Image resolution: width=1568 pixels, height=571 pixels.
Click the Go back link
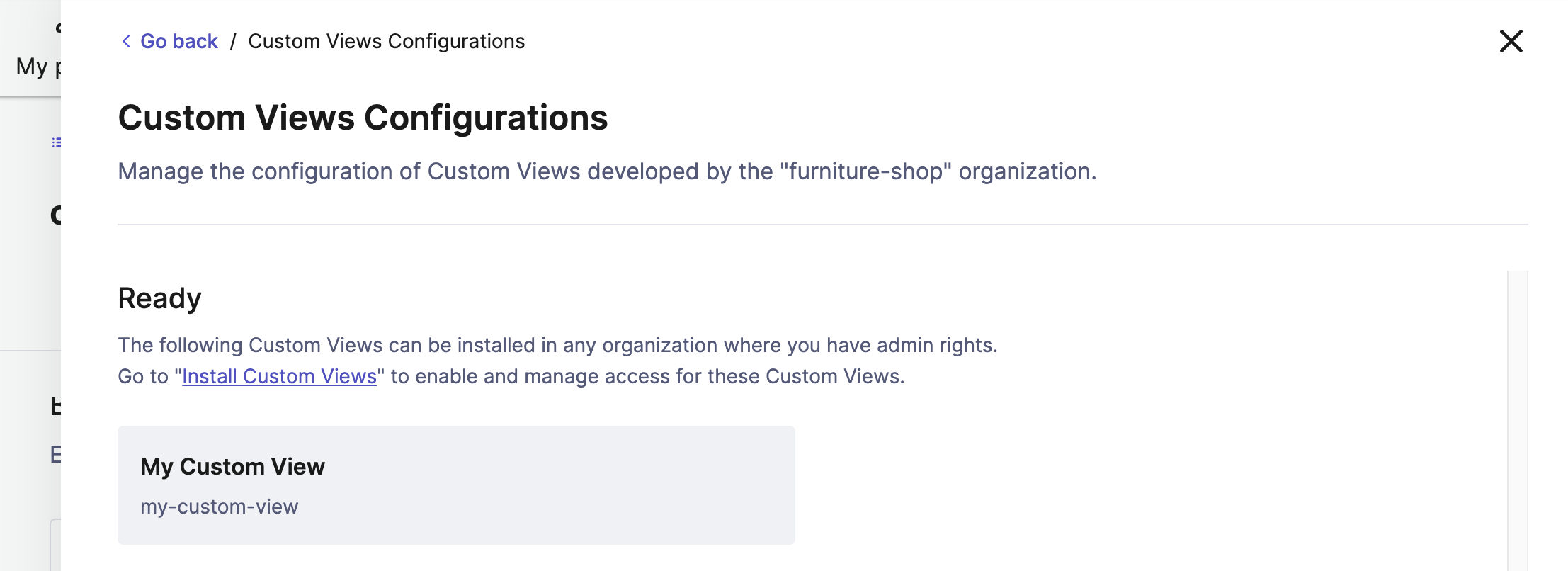coord(178,41)
